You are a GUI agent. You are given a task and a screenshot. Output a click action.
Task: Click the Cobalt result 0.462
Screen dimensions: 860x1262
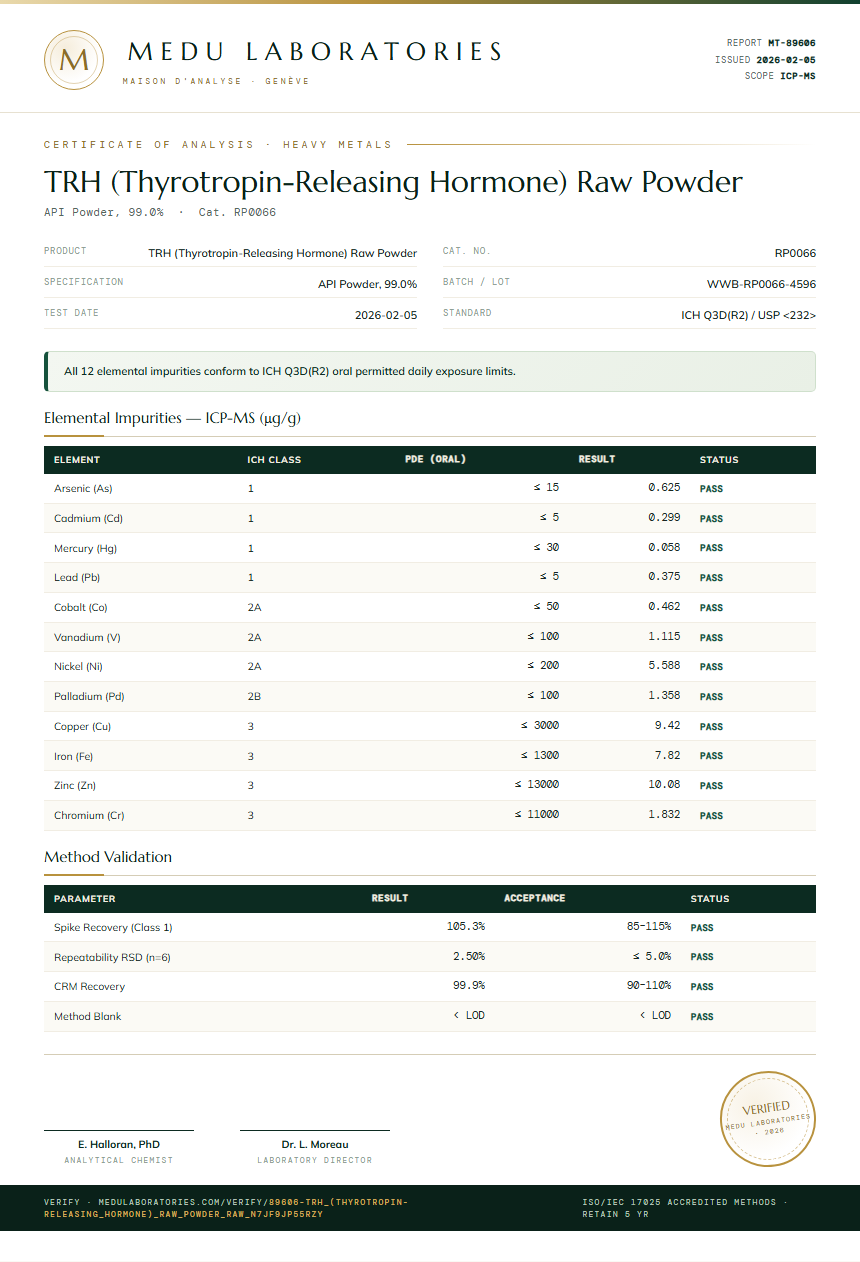(x=664, y=607)
